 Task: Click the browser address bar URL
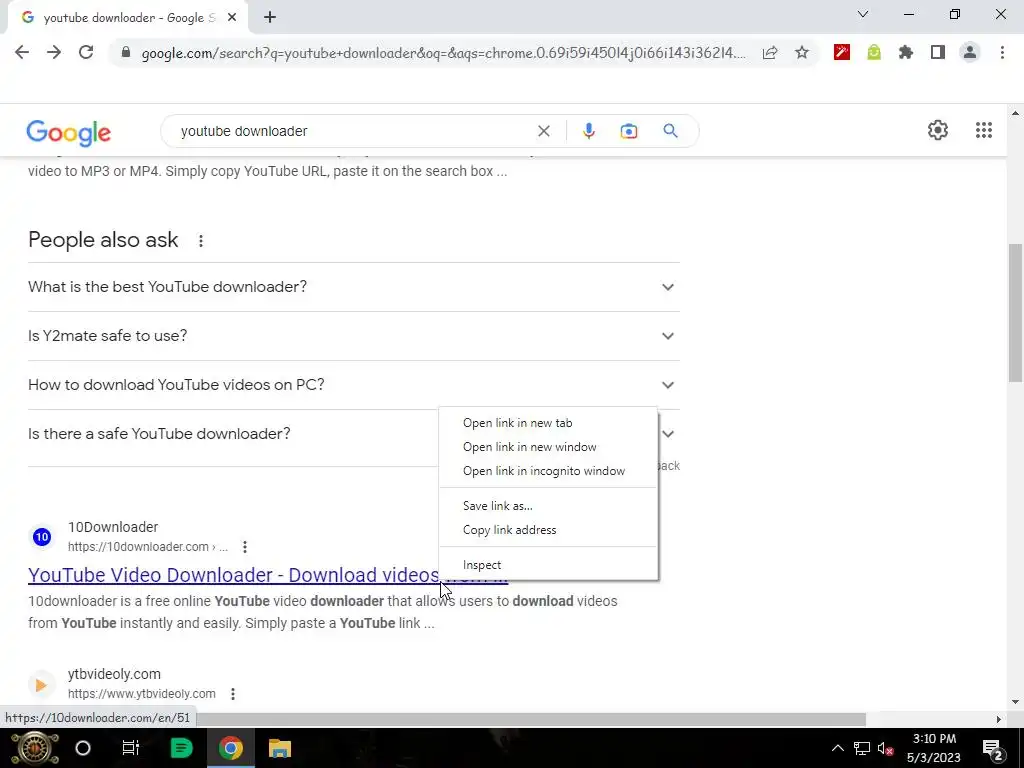(443, 53)
